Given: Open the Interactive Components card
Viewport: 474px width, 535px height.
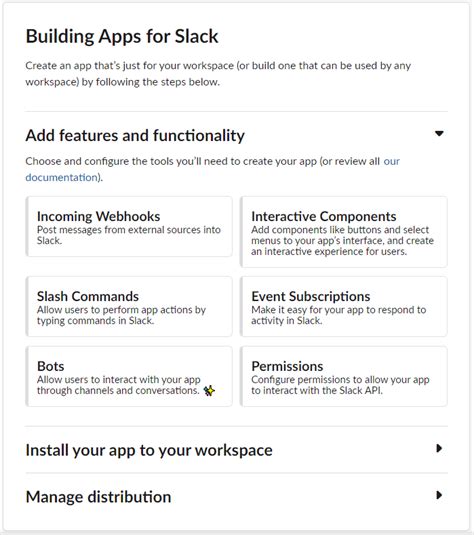Looking at the screenshot, I should click(x=344, y=232).
